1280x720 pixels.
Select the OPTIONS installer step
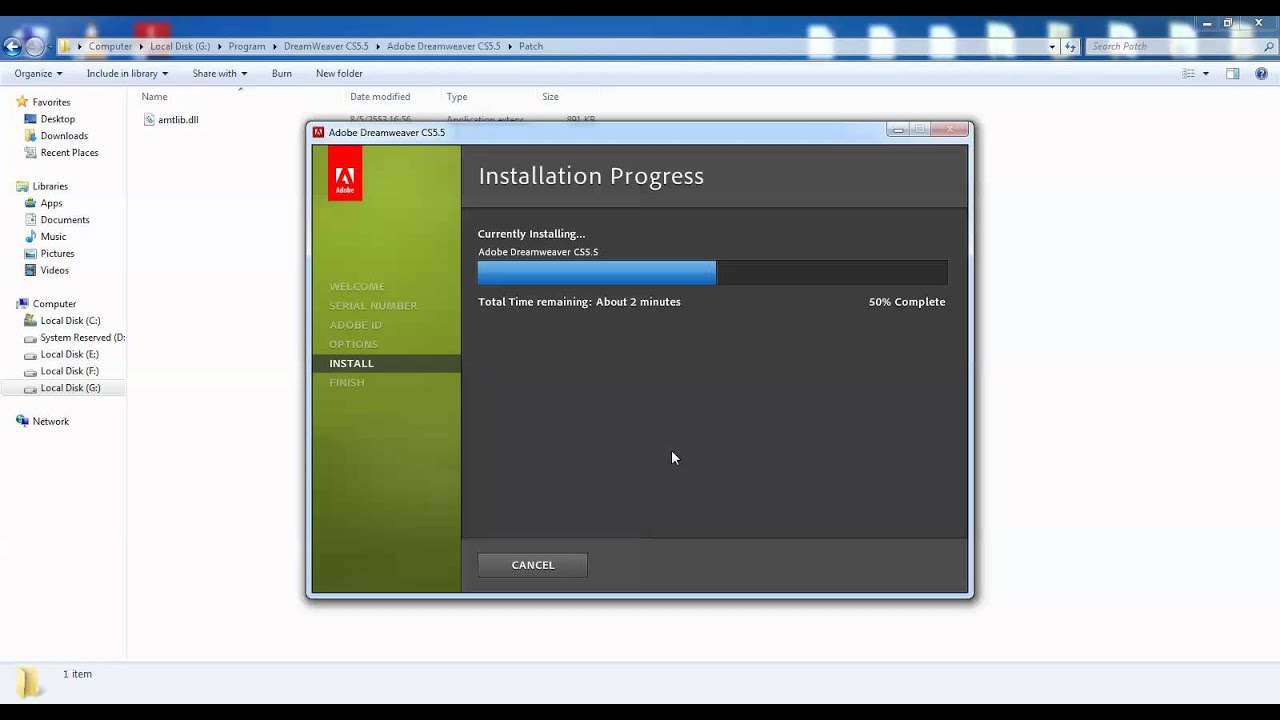pyautogui.click(x=353, y=344)
